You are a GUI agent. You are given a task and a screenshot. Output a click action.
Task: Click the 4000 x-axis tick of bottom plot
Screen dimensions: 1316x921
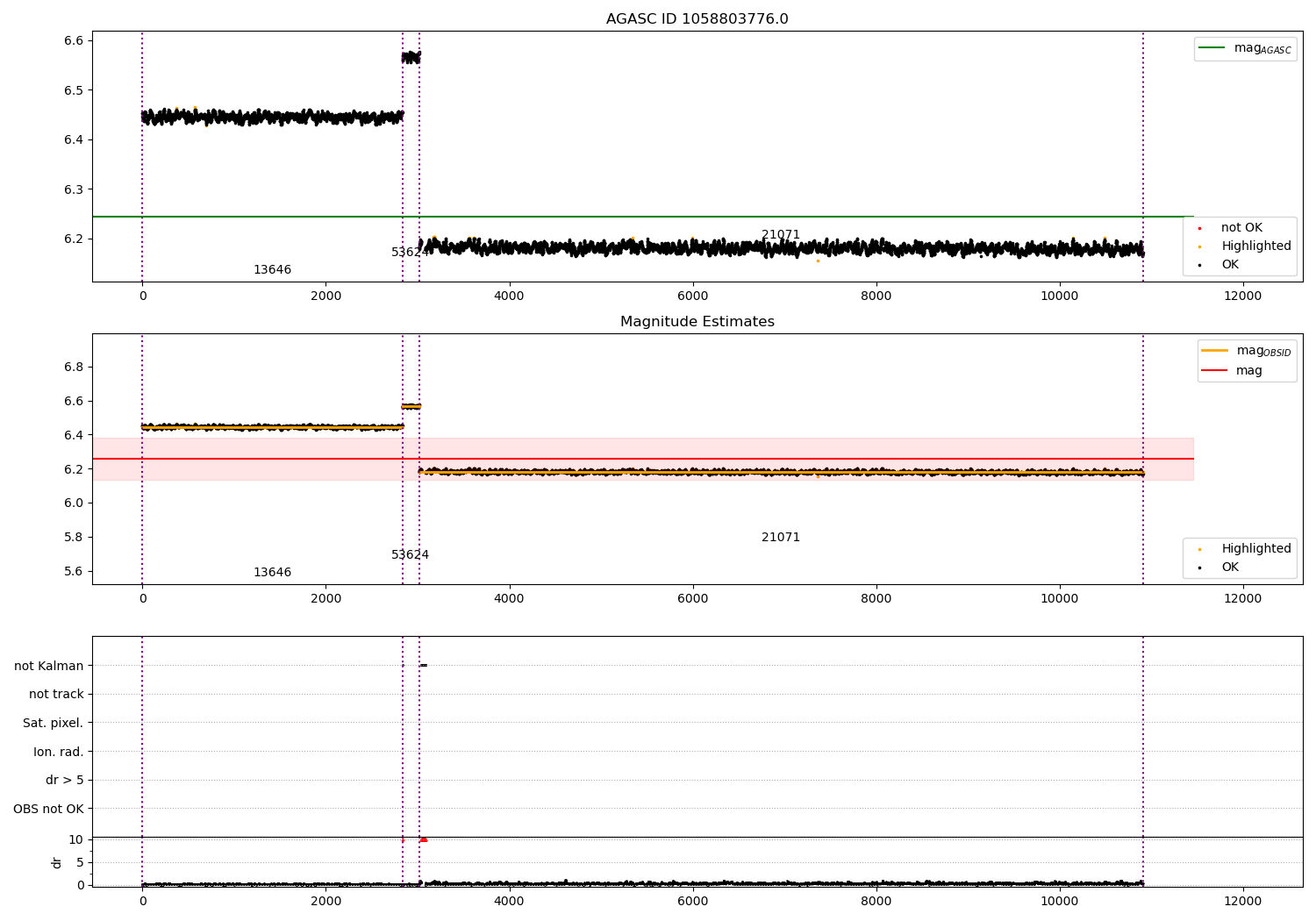tap(509, 902)
